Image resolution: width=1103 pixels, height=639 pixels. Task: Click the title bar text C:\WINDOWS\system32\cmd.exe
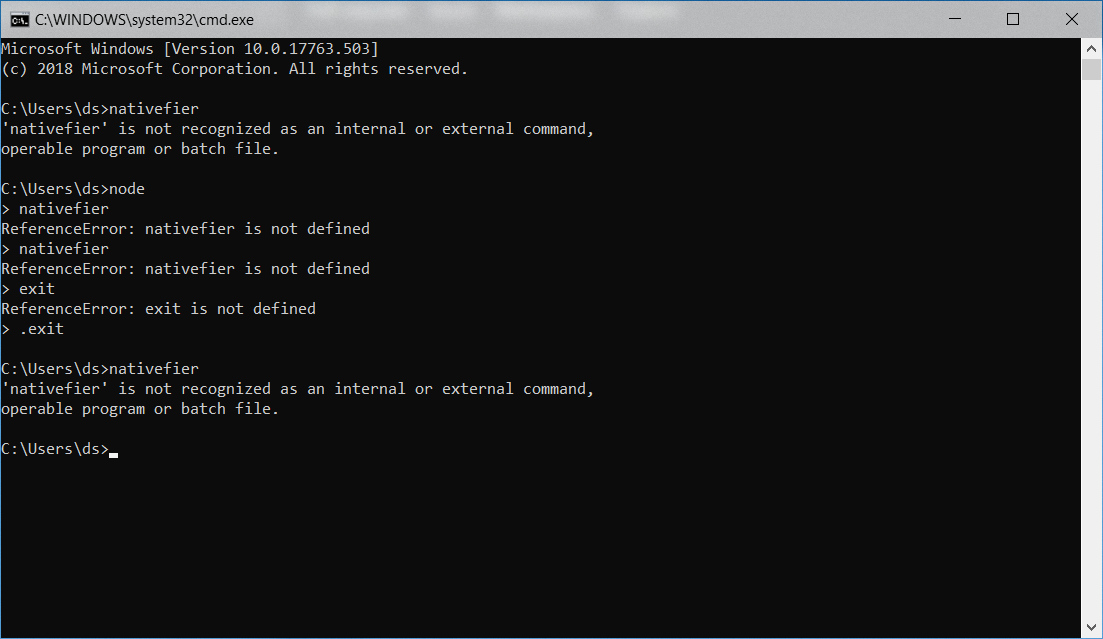145,19
